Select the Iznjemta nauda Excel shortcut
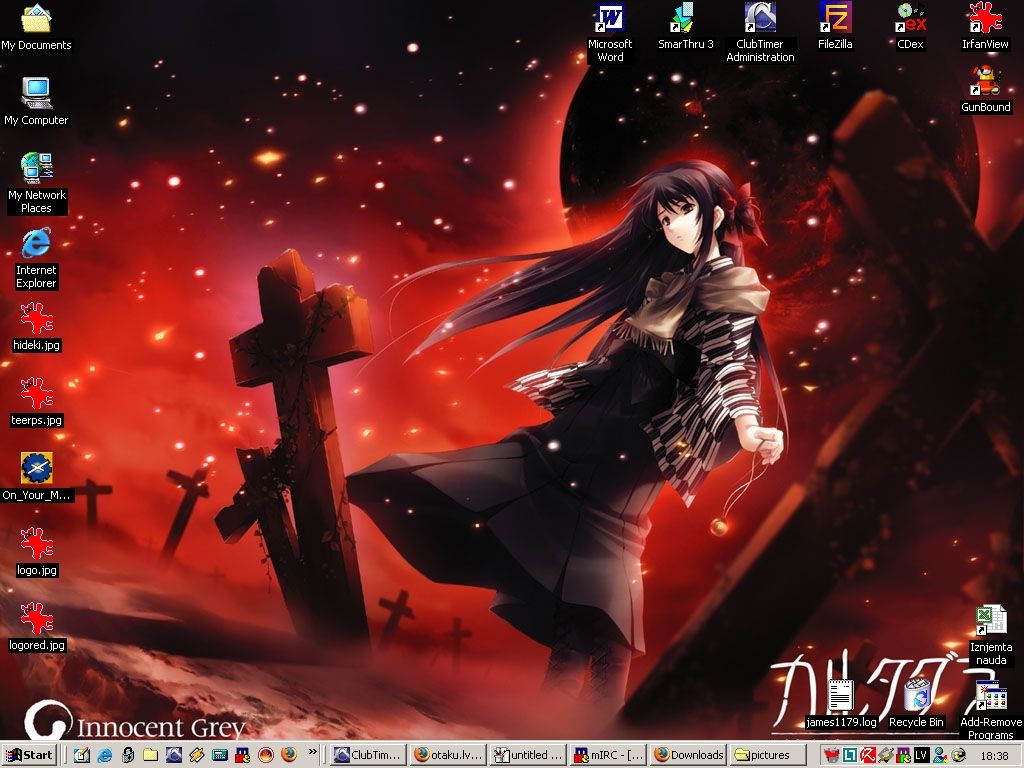The height and width of the screenshot is (768, 1024). tap(991, 635)
